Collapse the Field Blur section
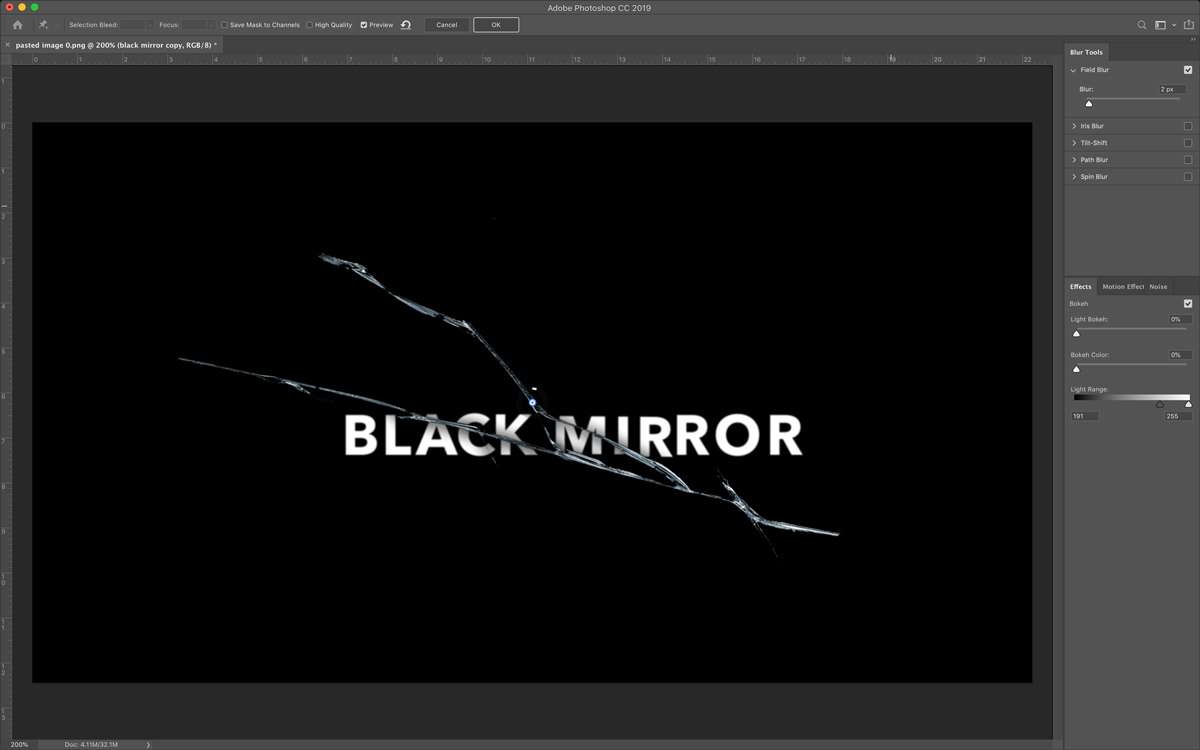 click(1074, 70)
